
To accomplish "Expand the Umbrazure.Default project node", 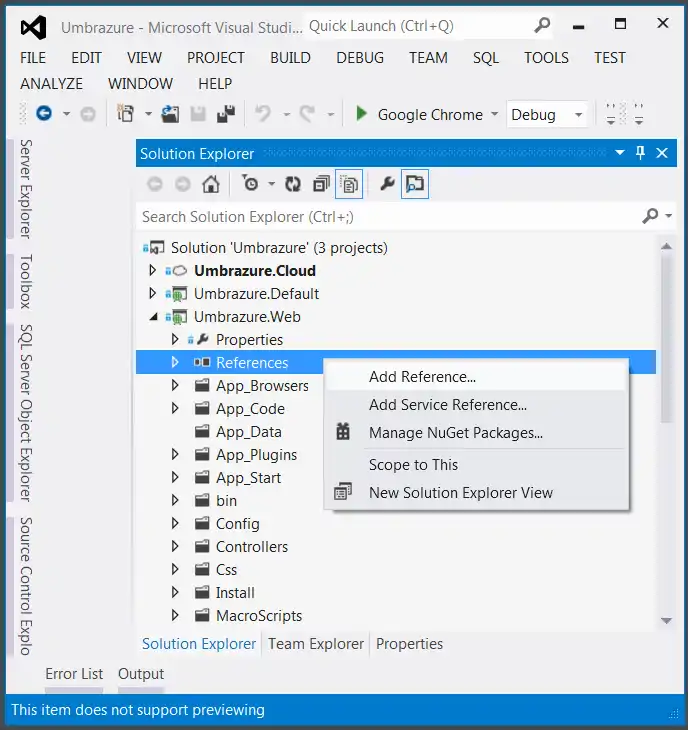I will click(152, 293).
